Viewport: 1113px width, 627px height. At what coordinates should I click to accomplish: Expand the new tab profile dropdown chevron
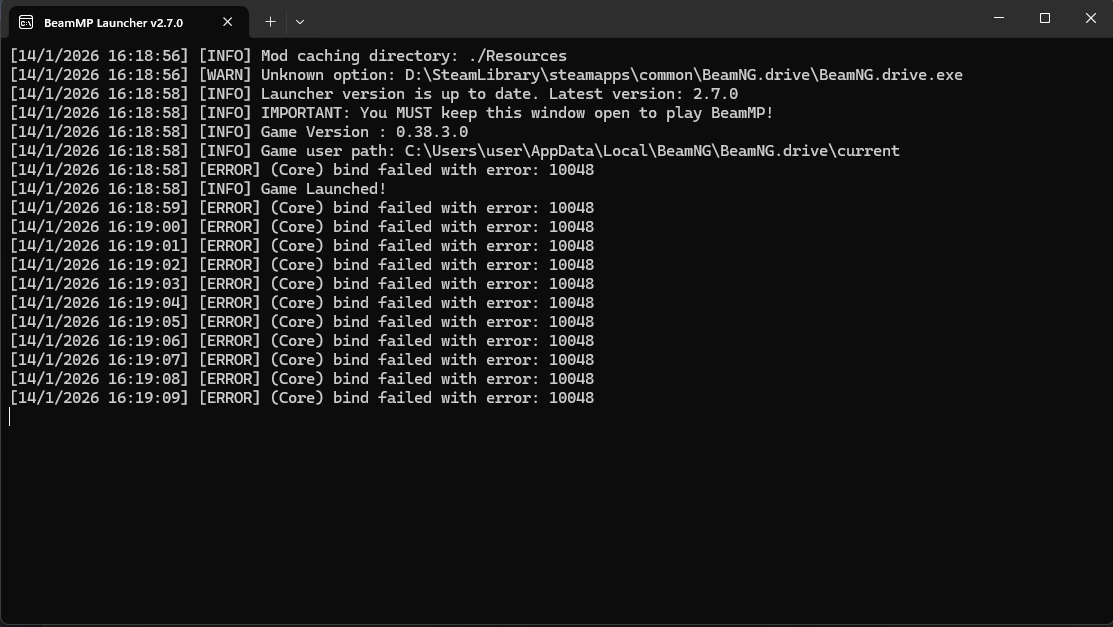click(299, 21)
